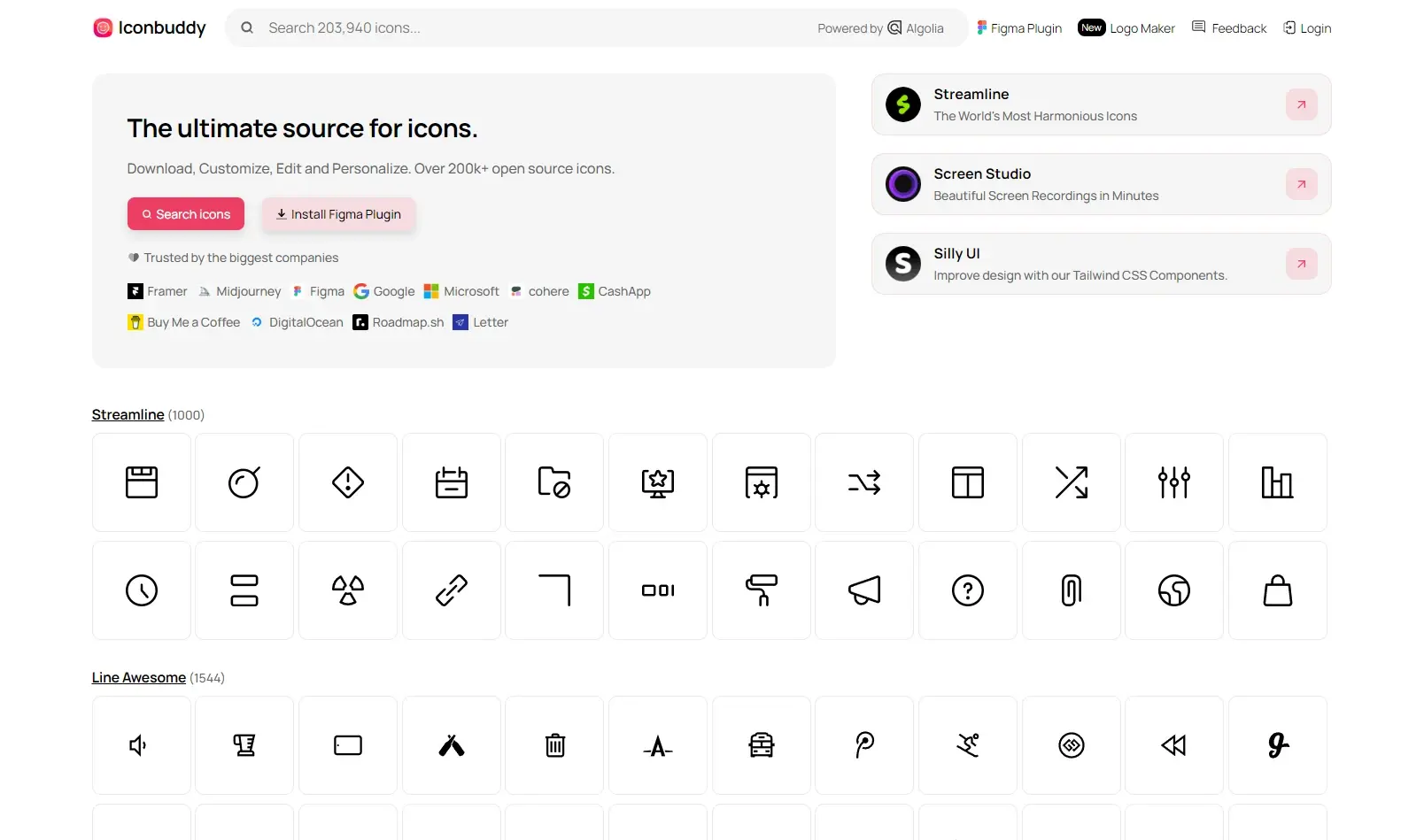Open Logo Maker in the header

pos(1126,28)
